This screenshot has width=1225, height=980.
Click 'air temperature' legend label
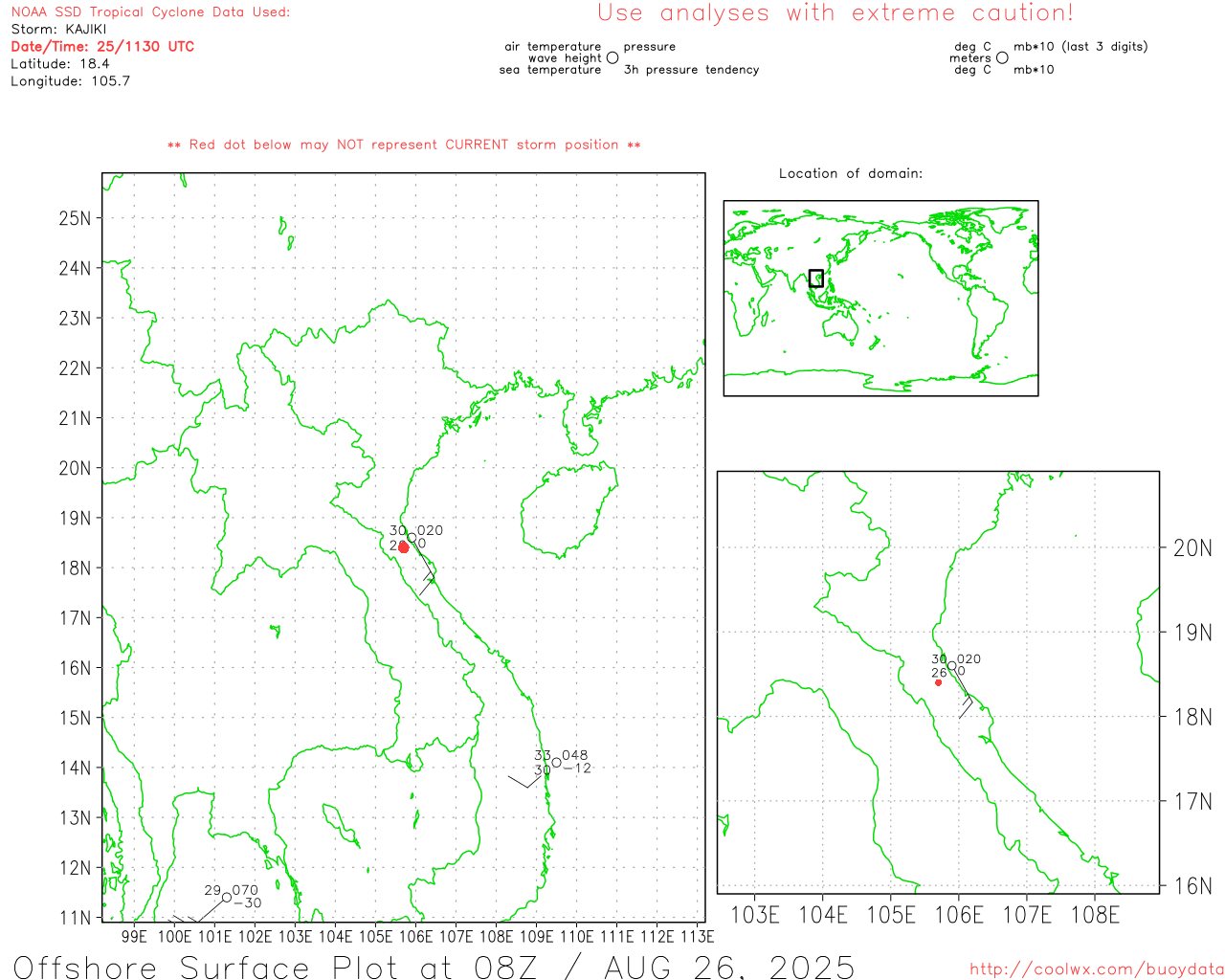(x=553, y=47)
